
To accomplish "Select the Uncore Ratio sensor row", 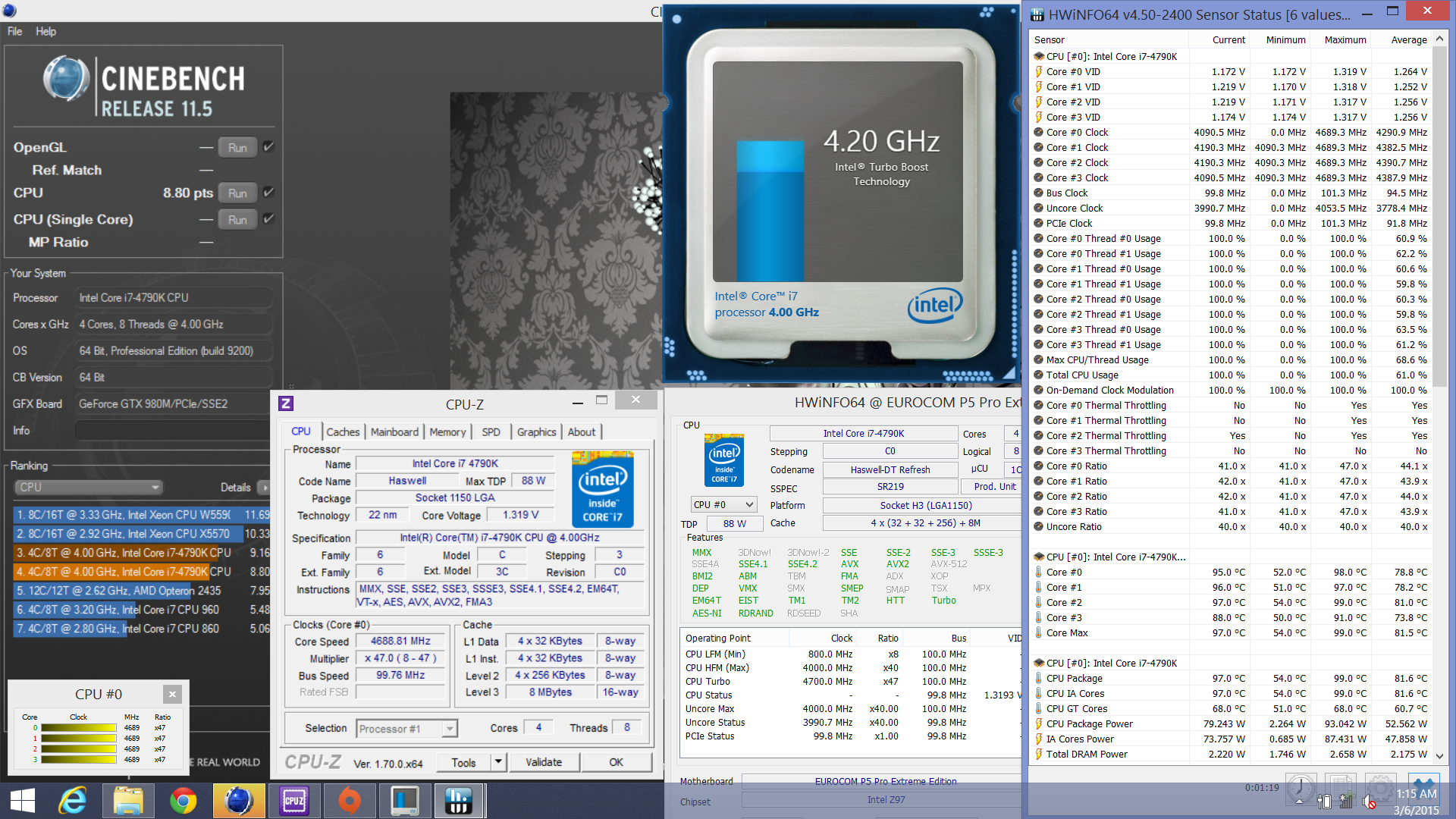I will point(1232,527).
